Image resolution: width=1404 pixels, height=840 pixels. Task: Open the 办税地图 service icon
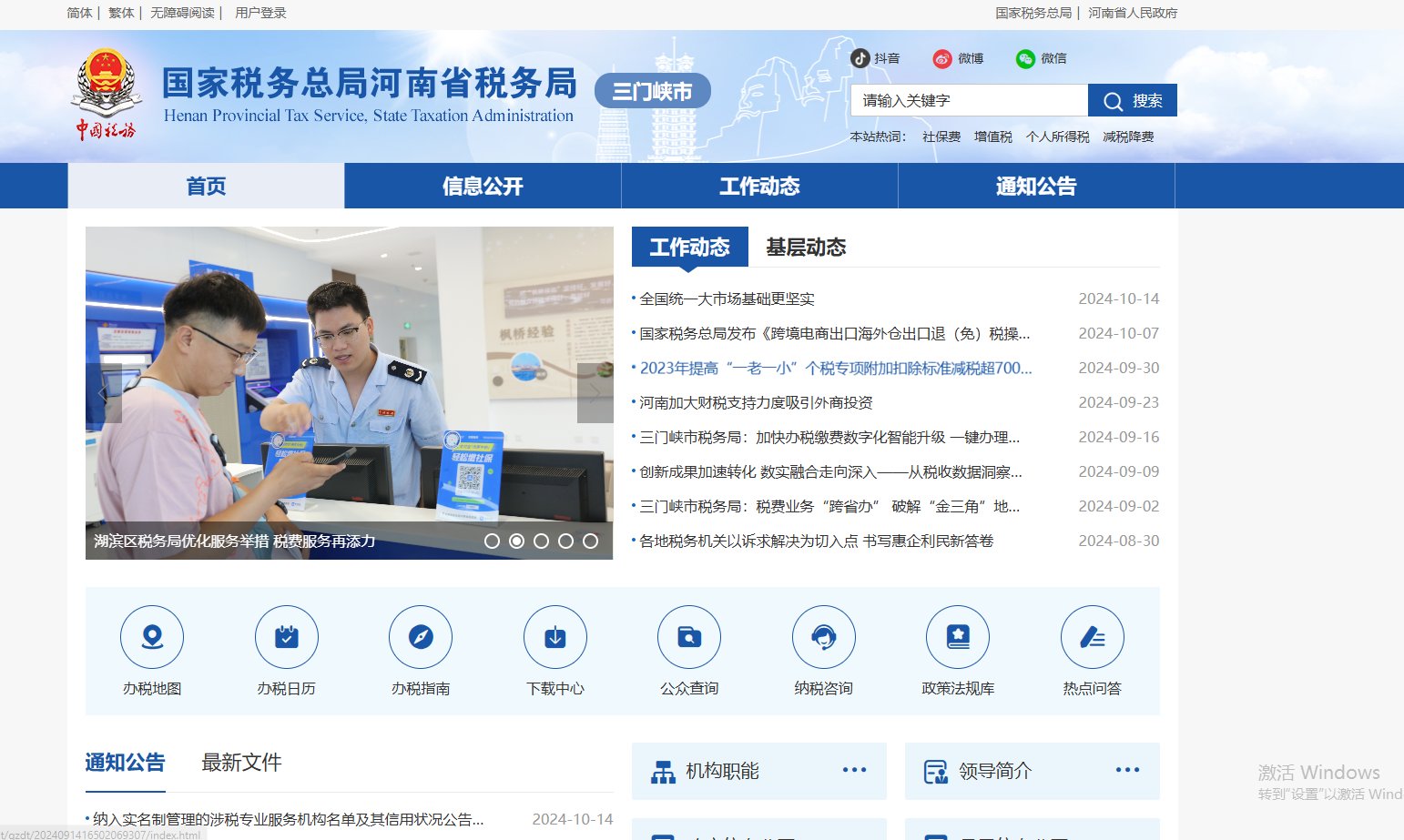coord(152,637)
